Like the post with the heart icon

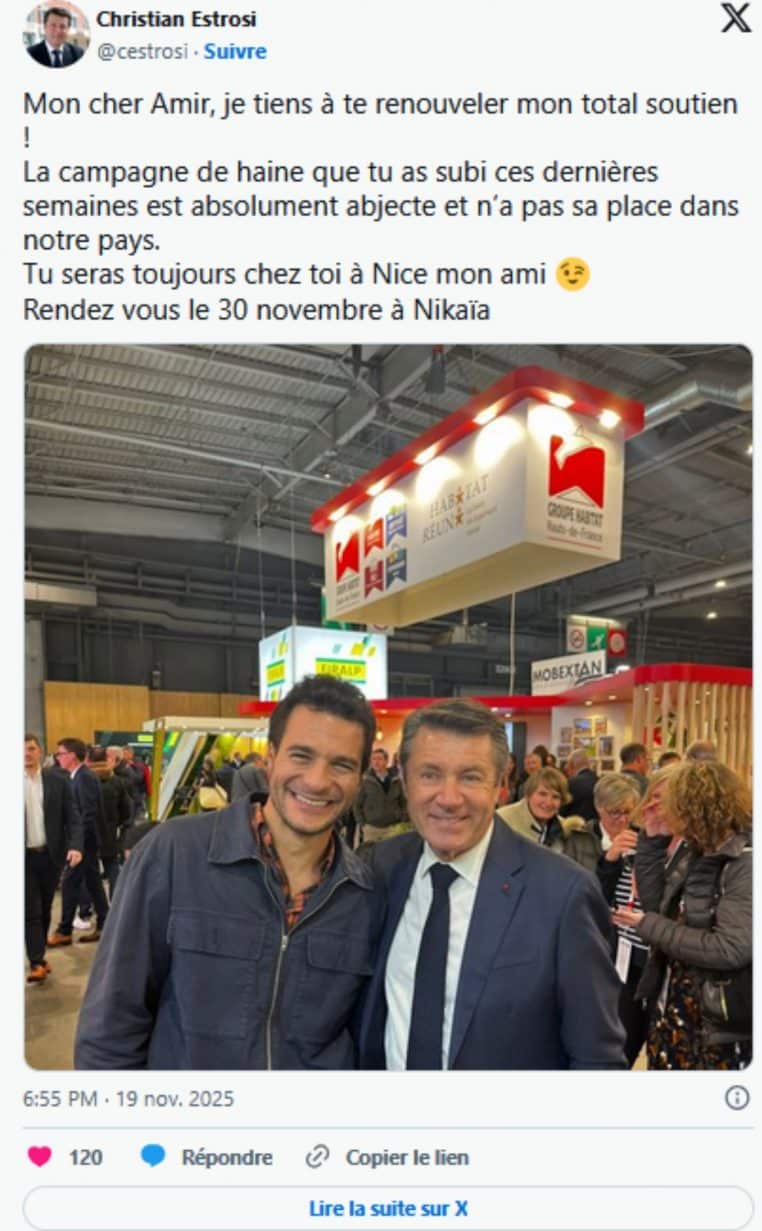pos(40,1157)
